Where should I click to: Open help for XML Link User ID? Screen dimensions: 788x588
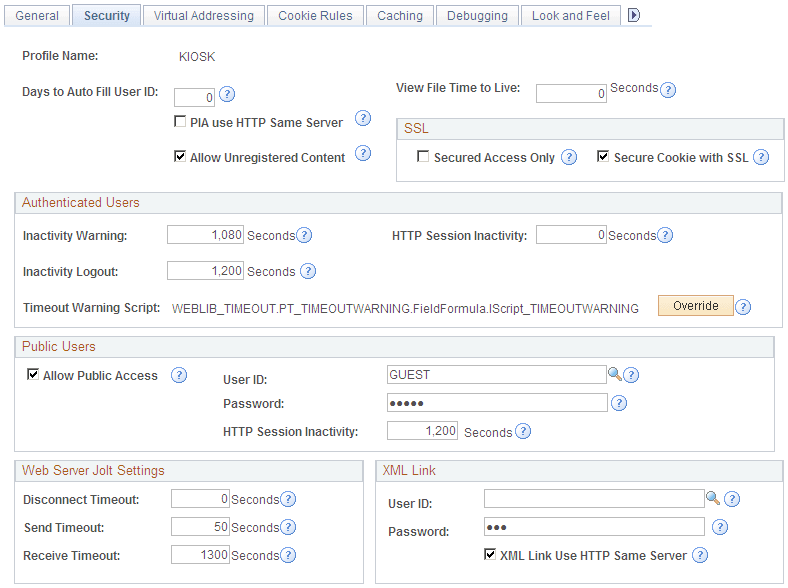[732, 499]
